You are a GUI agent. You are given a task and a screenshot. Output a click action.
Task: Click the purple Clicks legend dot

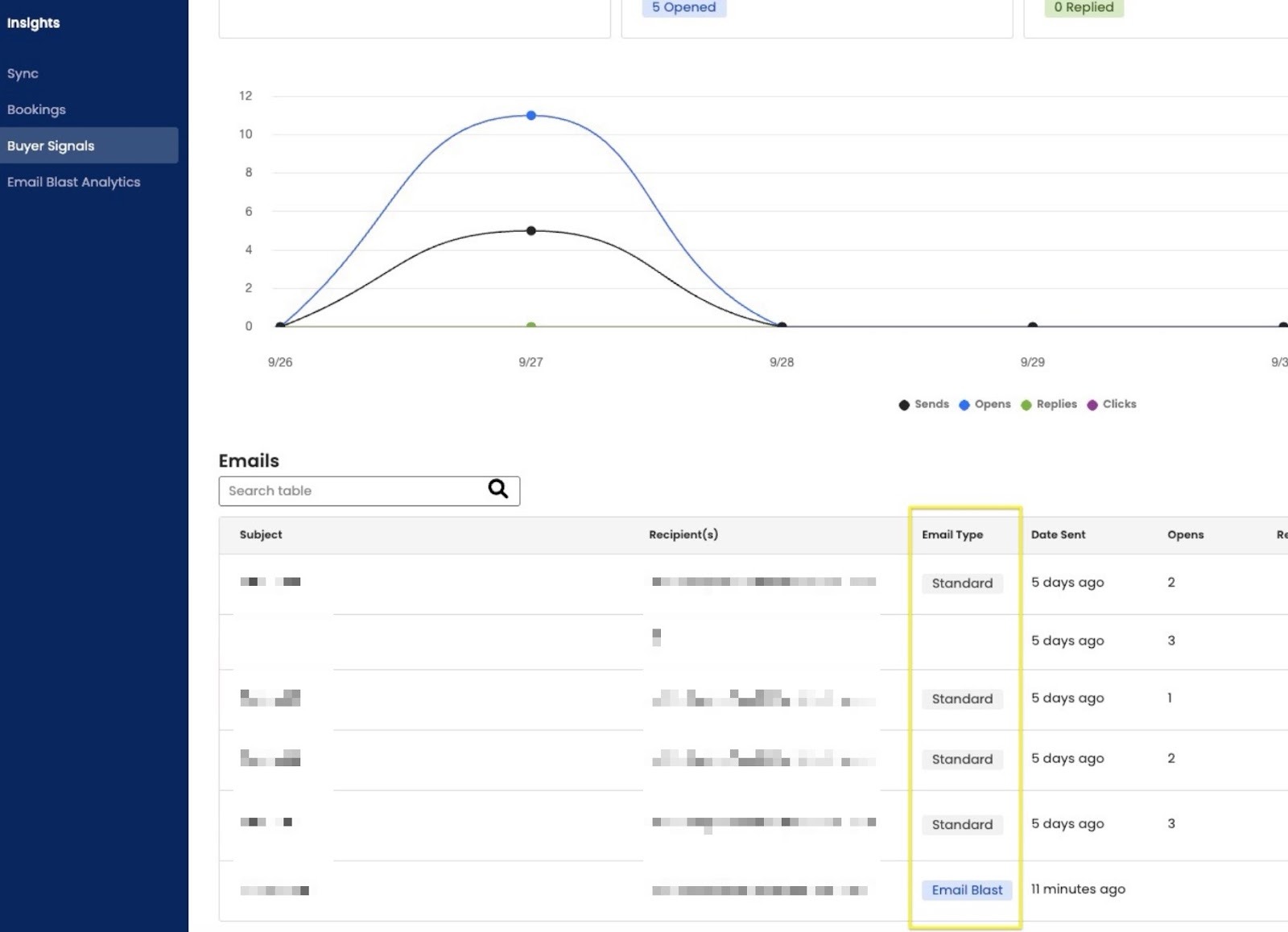(x=1092, y=405)
